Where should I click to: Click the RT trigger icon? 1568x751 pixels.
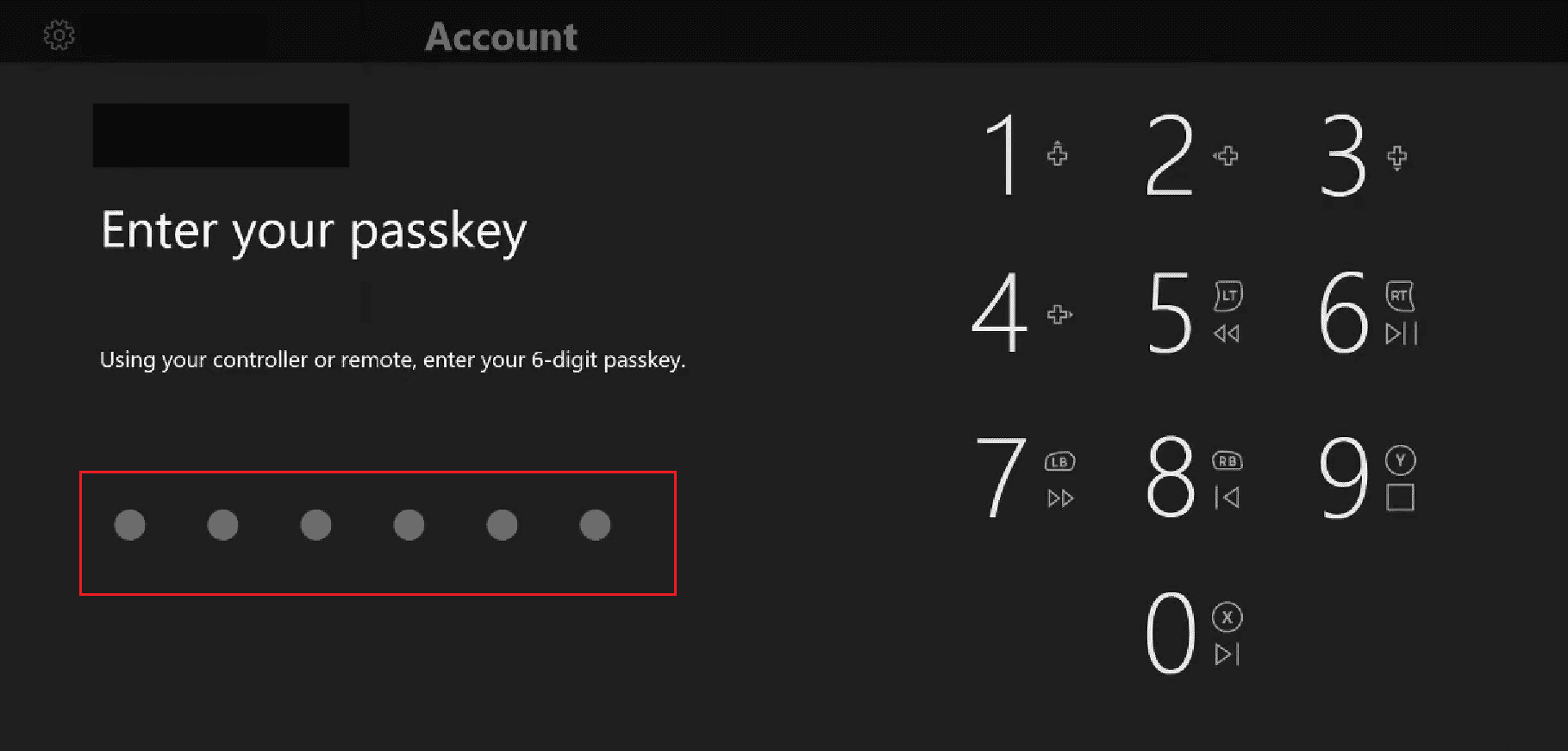coord(1399,296)
